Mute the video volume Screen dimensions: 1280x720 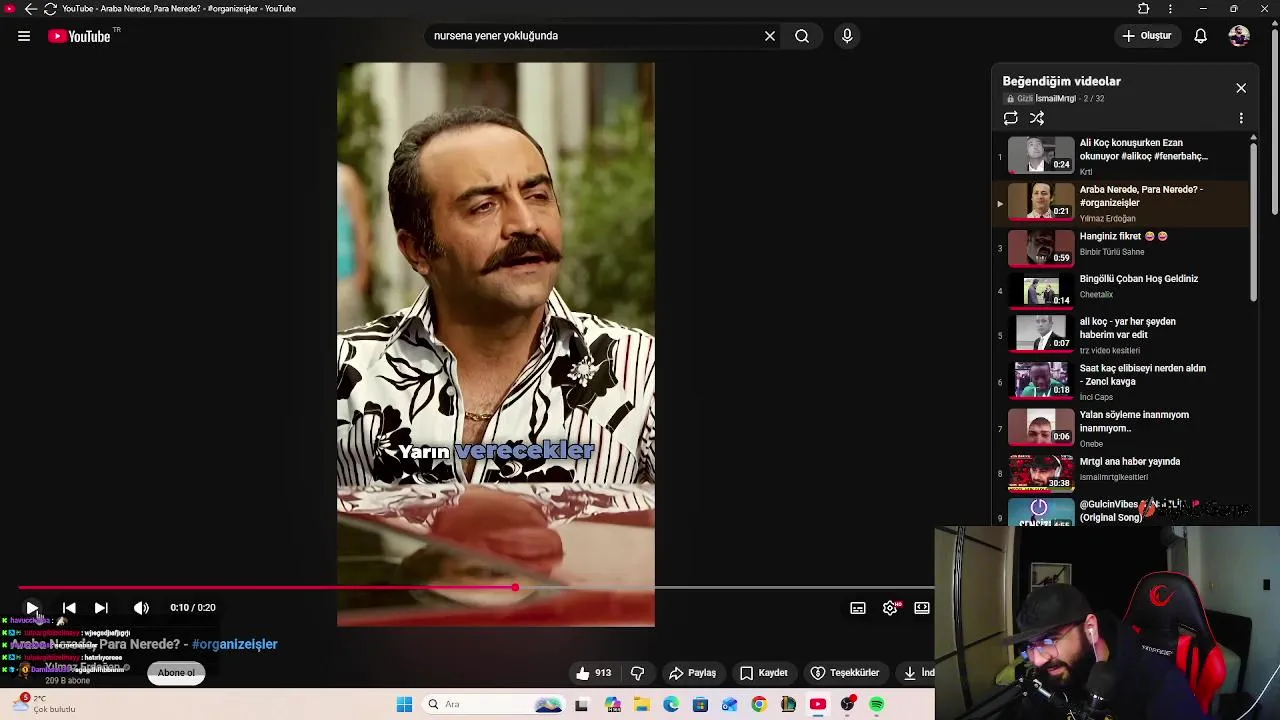[141, 607]
